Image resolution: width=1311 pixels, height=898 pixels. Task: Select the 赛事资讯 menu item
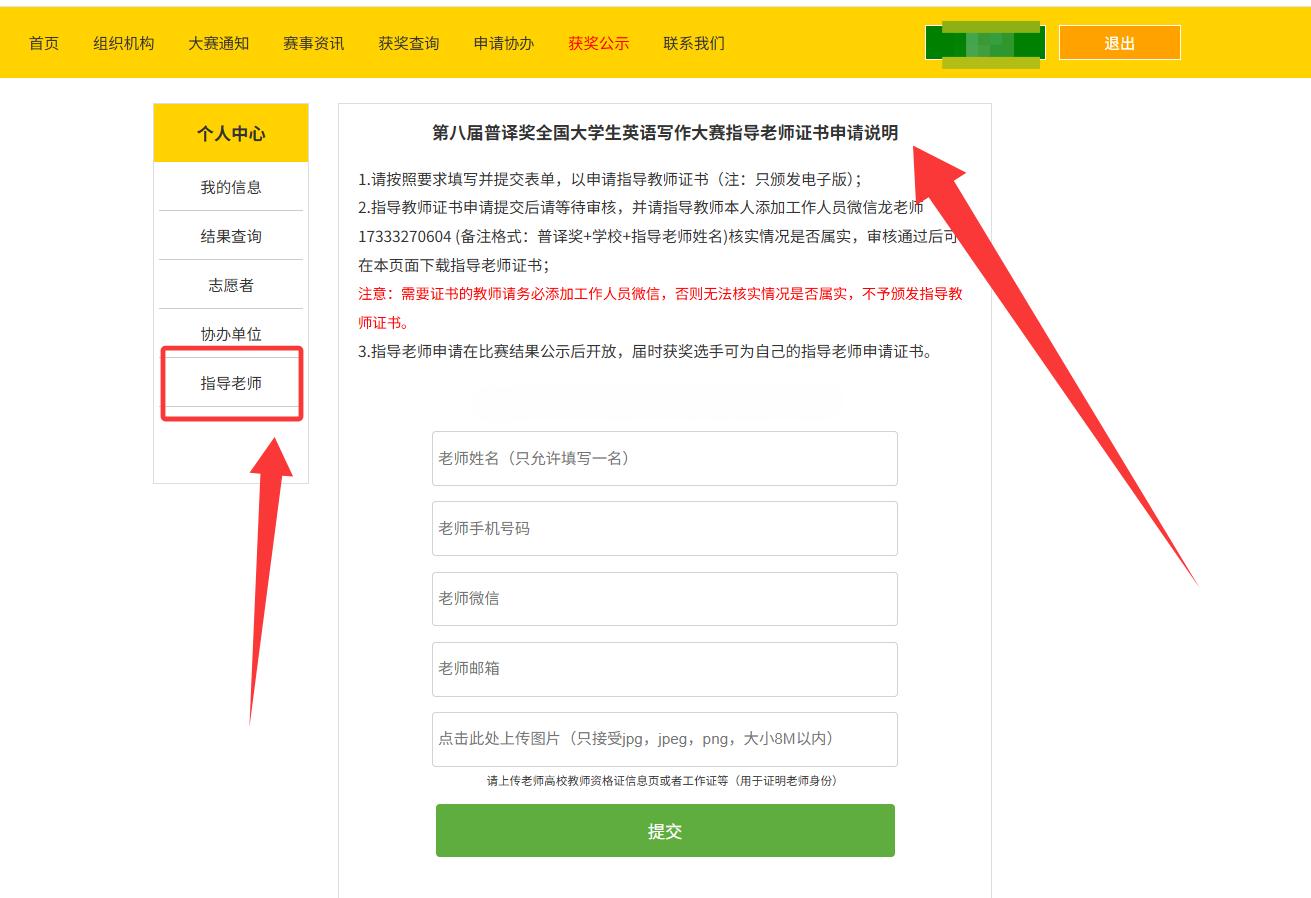313,43
